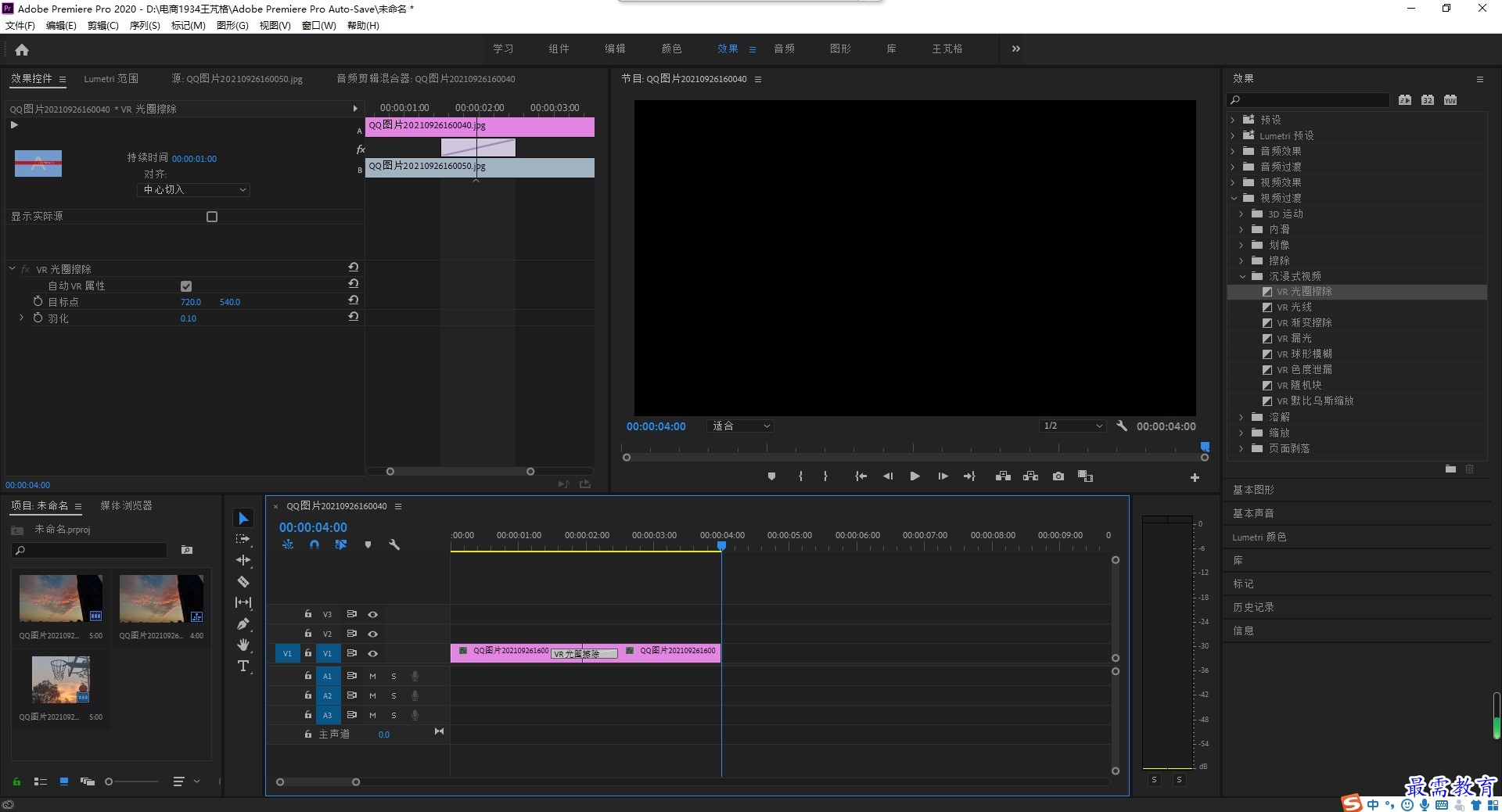Open 窗口(W) menu
The width and height of the screenshot is (1502, 812).
(319, 26)
